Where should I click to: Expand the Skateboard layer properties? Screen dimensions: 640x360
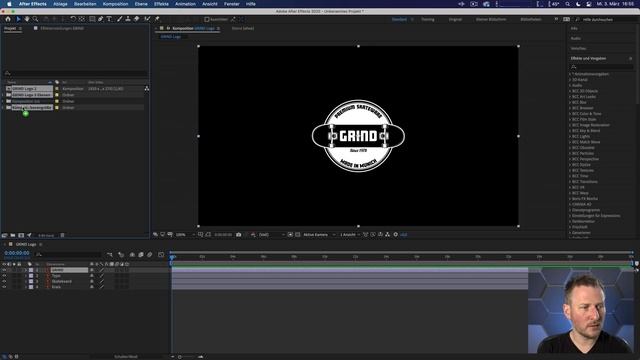coord(25,282)
